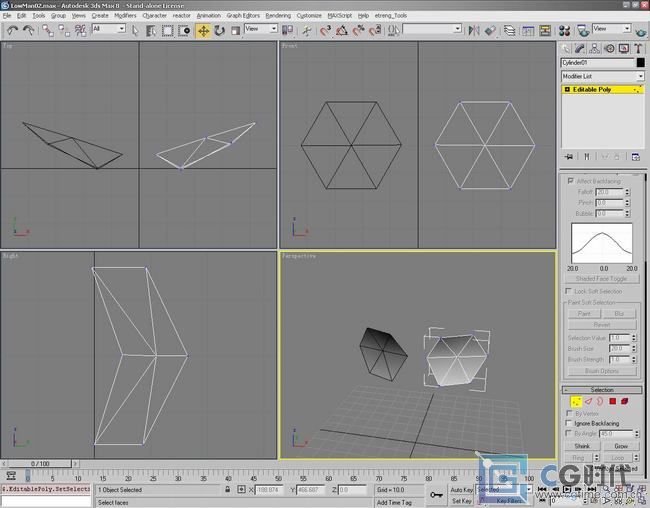Click the Select and Manipulate icon
This screenshot has width=650, height=508.
pos(307,30)
